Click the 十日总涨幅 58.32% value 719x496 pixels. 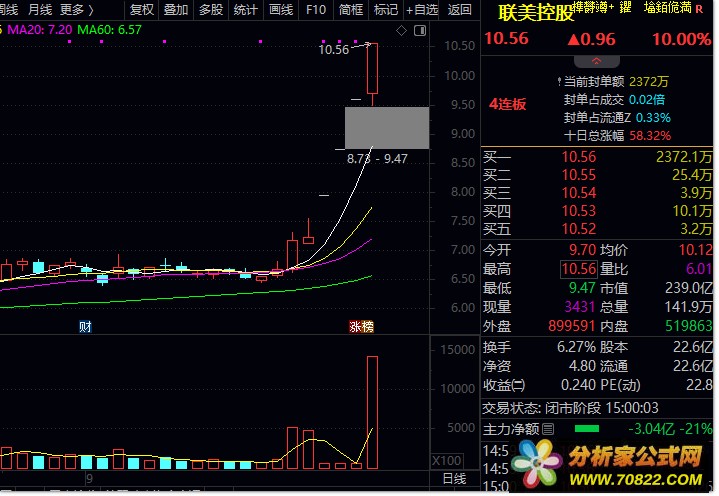650,136
